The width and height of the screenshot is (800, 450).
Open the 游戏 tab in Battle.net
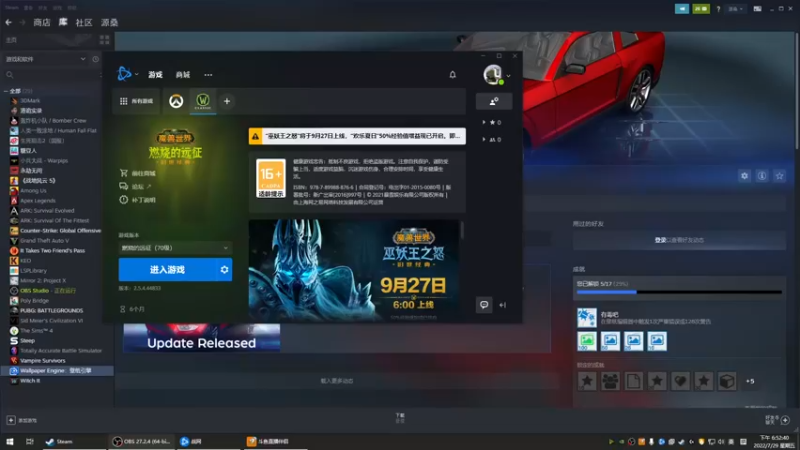pyautogui.click(x=155, y=74)
